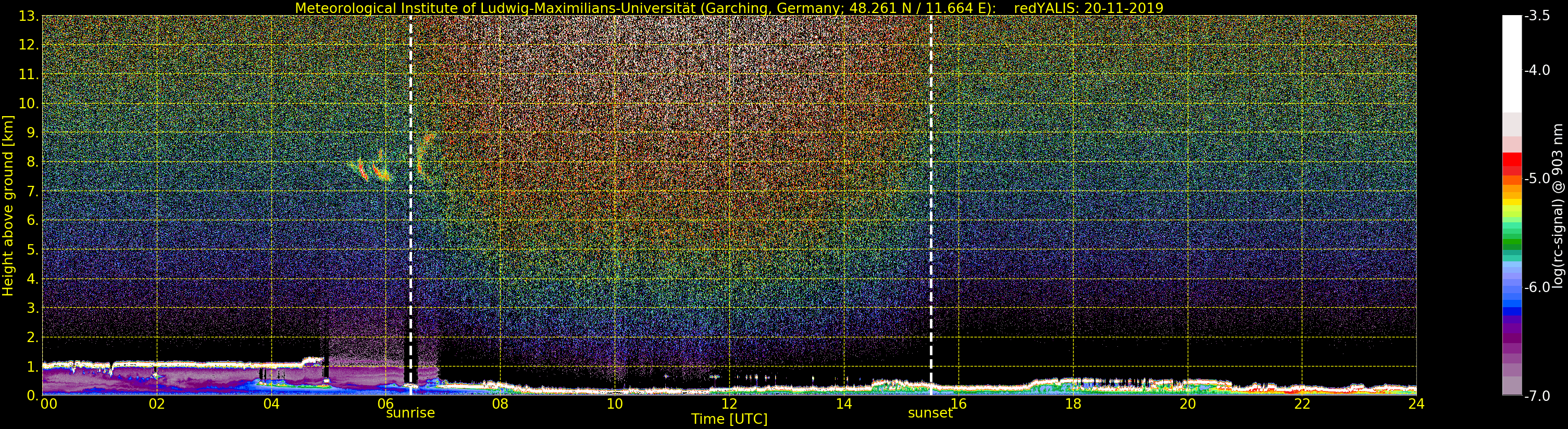Click the height axis tick label 9
This screenshot has width=1568, height=429.
pyautogui.click(x=32, y=133)
